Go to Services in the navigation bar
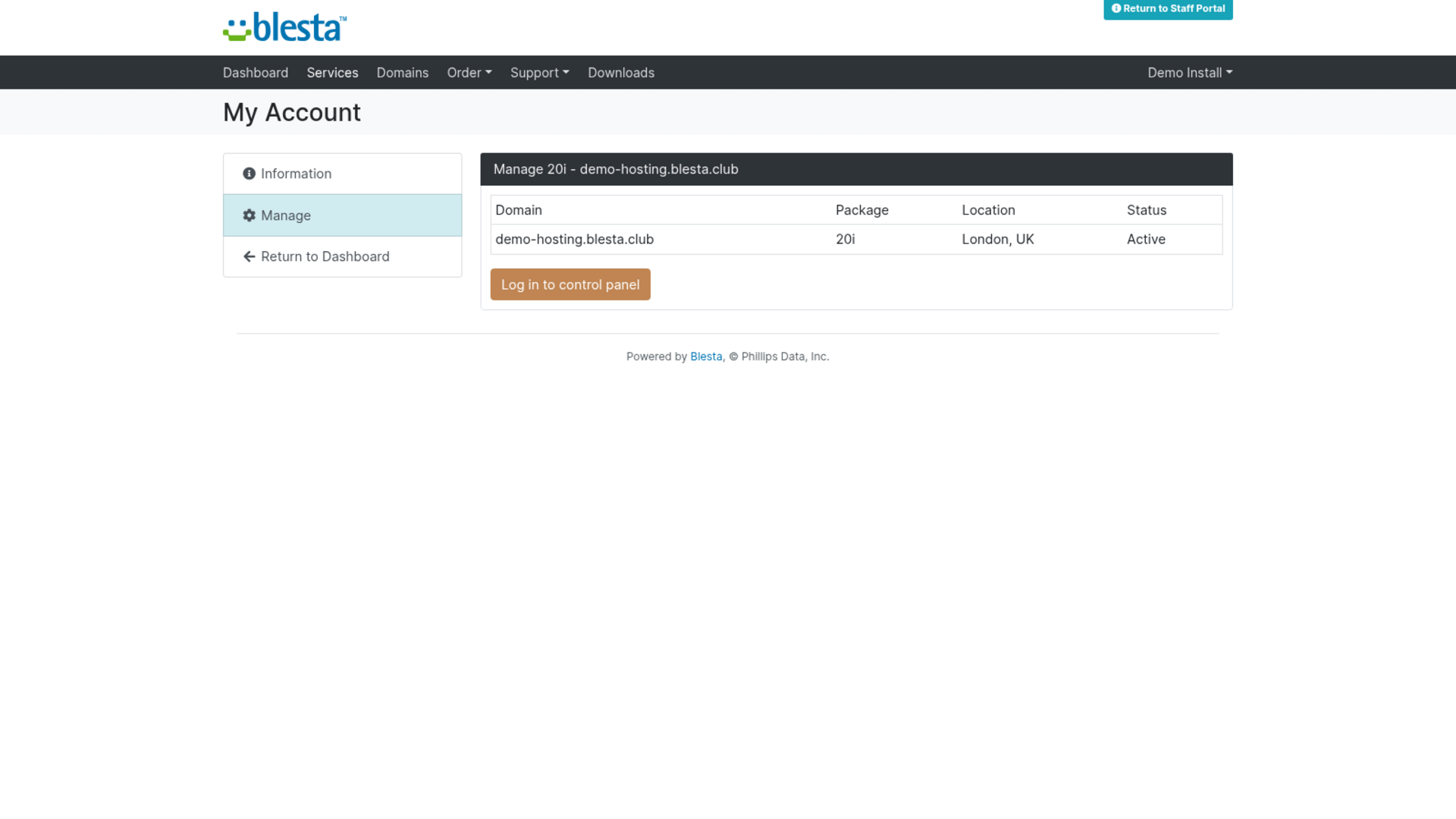1456x819 pixels. [x=332, y=73]
